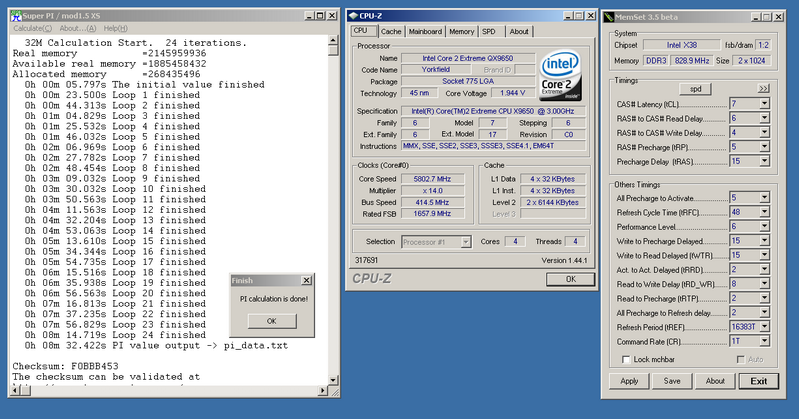Open RAS# Precharge (tRP) dropdown
The height and width of the screenshot is (419, 799).
click(764, 147)
